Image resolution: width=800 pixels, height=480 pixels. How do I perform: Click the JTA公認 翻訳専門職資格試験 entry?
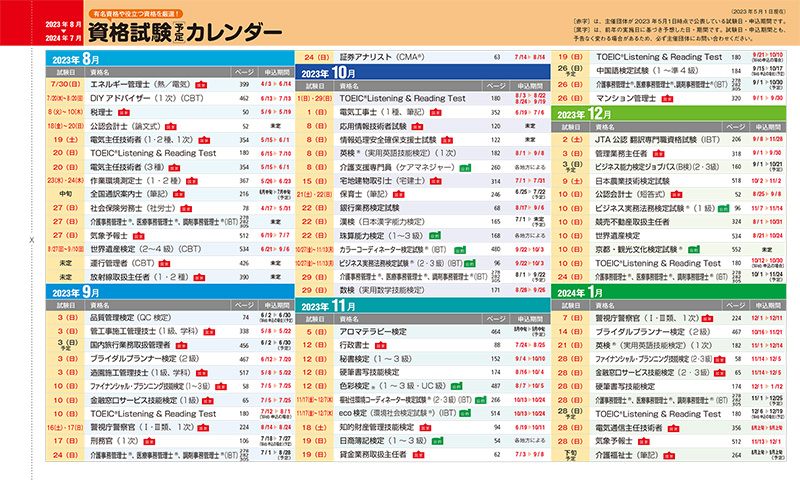(658, 140)
